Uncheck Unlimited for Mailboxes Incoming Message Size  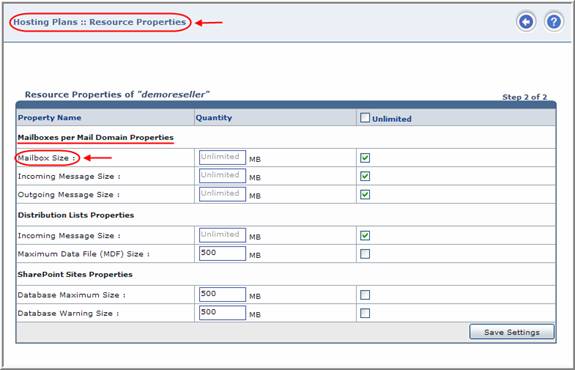[365, 176]
